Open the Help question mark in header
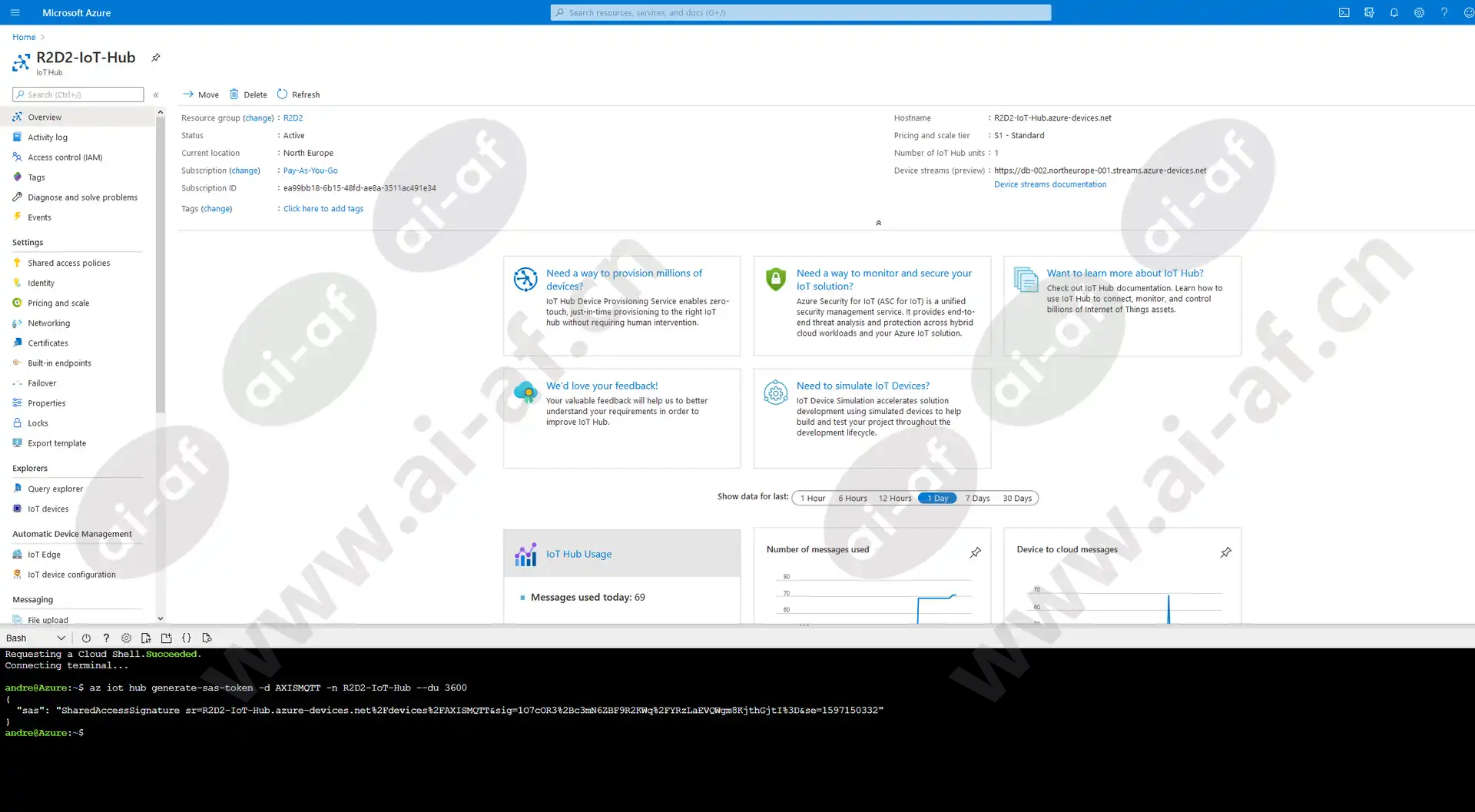The height and width of the screenshot is (812, 1475). [1444, 12]
